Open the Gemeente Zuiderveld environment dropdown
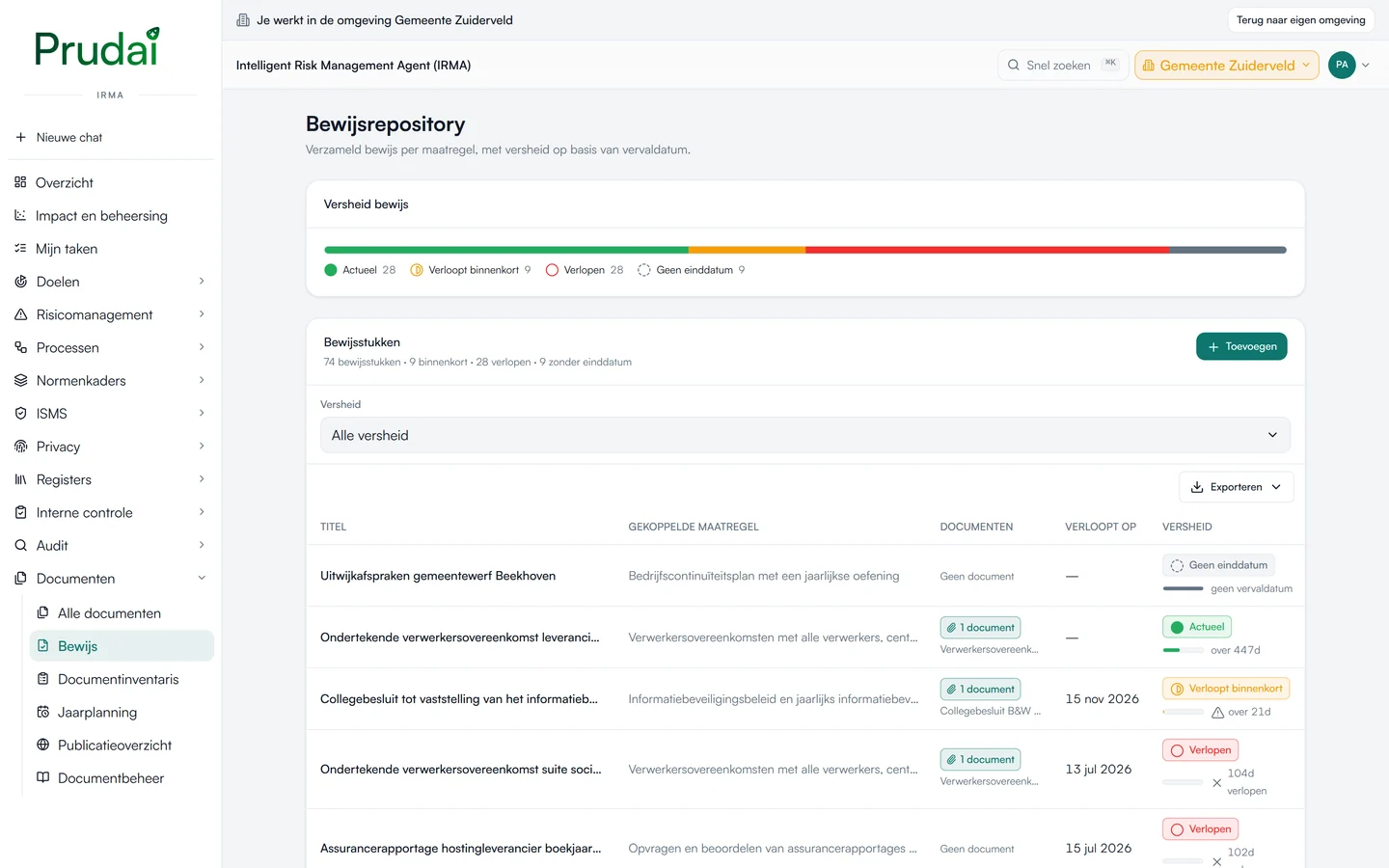 pyautogui.click(x=1227, y=65)
